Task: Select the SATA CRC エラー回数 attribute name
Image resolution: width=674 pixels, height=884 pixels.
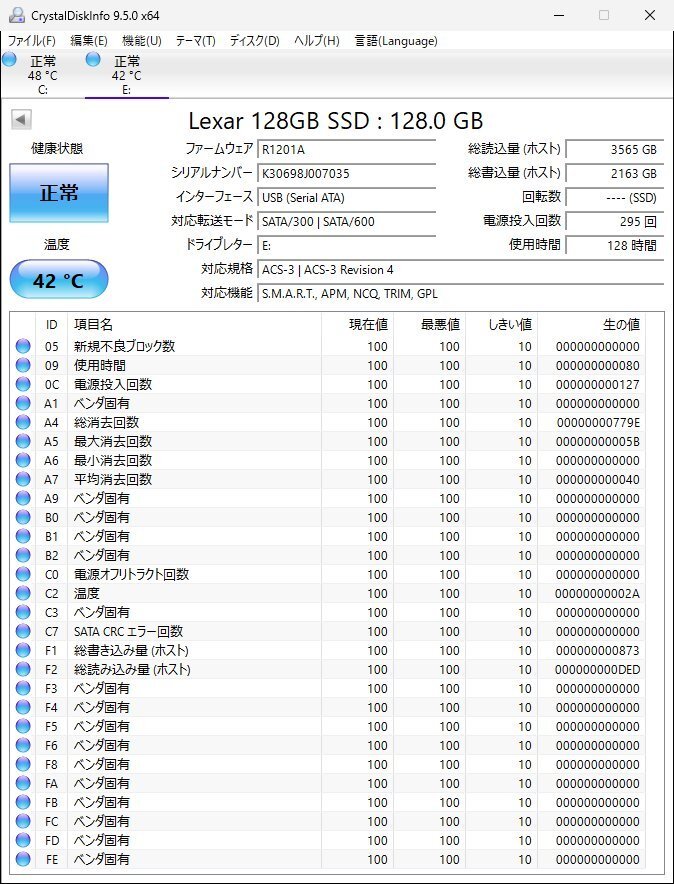Action: [128, 631]
